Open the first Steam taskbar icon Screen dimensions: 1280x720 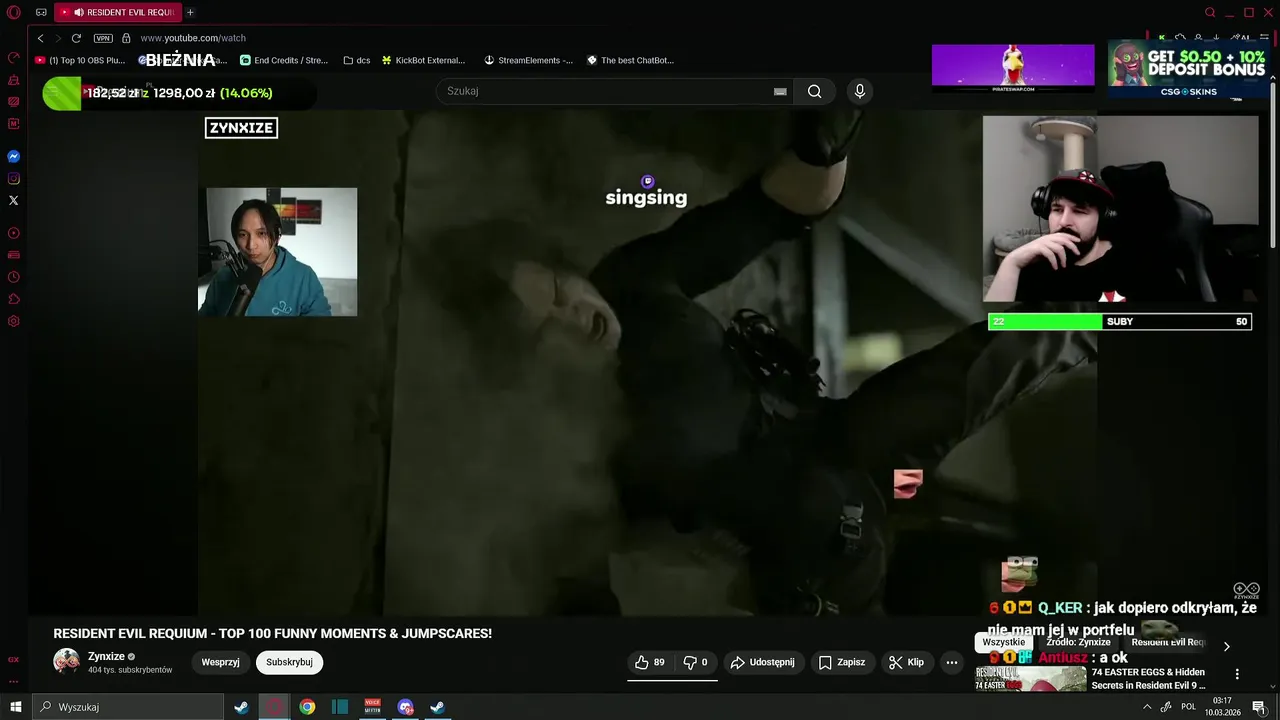[x=241, y=707]
